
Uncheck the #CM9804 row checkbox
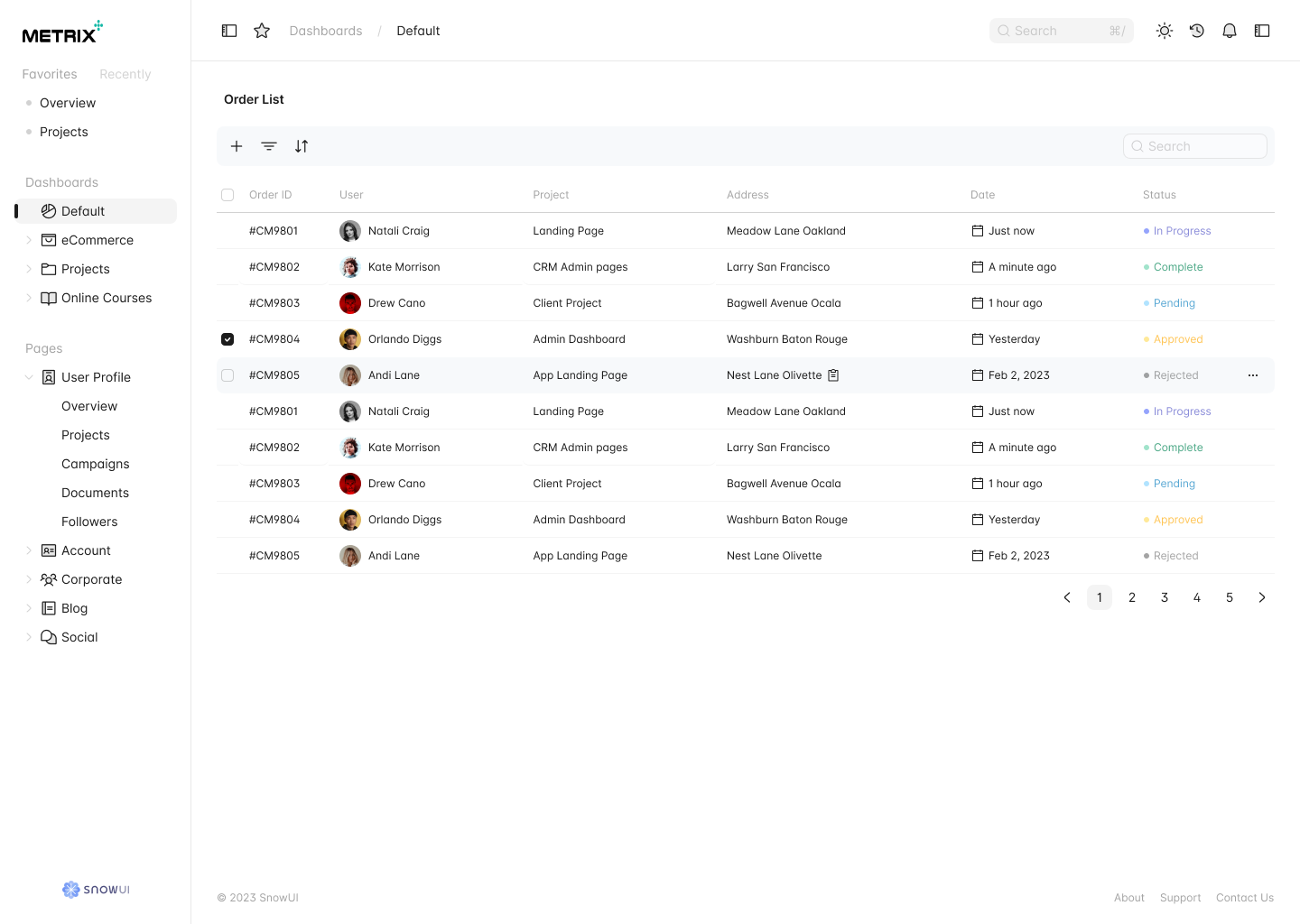227,338
